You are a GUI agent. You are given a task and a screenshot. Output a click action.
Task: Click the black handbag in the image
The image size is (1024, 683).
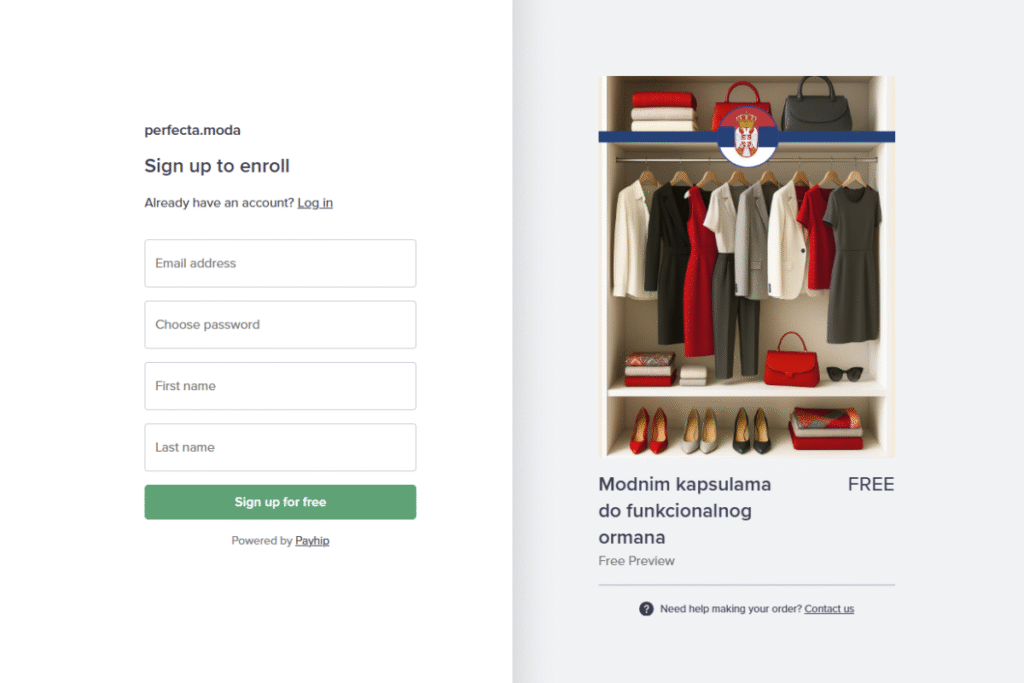817,108
